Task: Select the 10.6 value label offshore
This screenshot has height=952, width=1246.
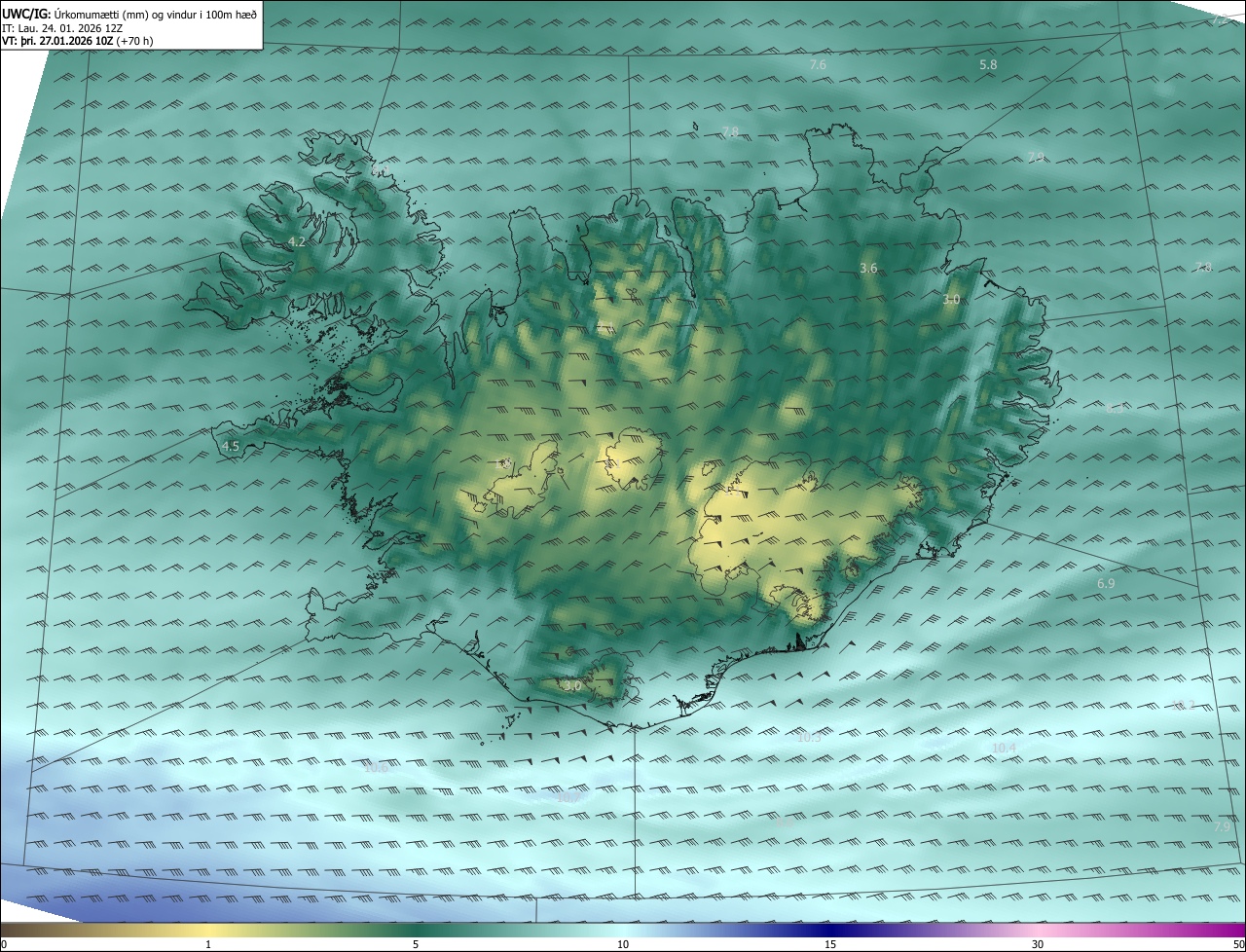Action: pyautogui.click(x=375, y=767)
